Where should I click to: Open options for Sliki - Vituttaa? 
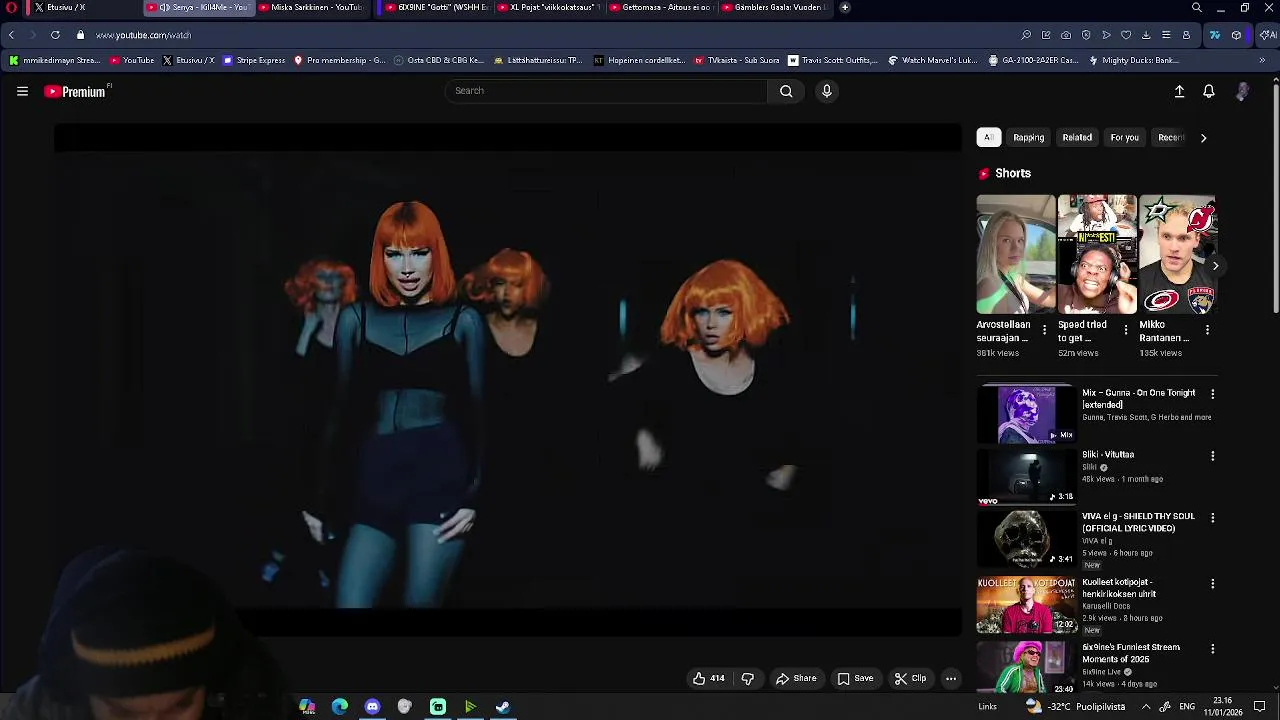click(1212, 456)
